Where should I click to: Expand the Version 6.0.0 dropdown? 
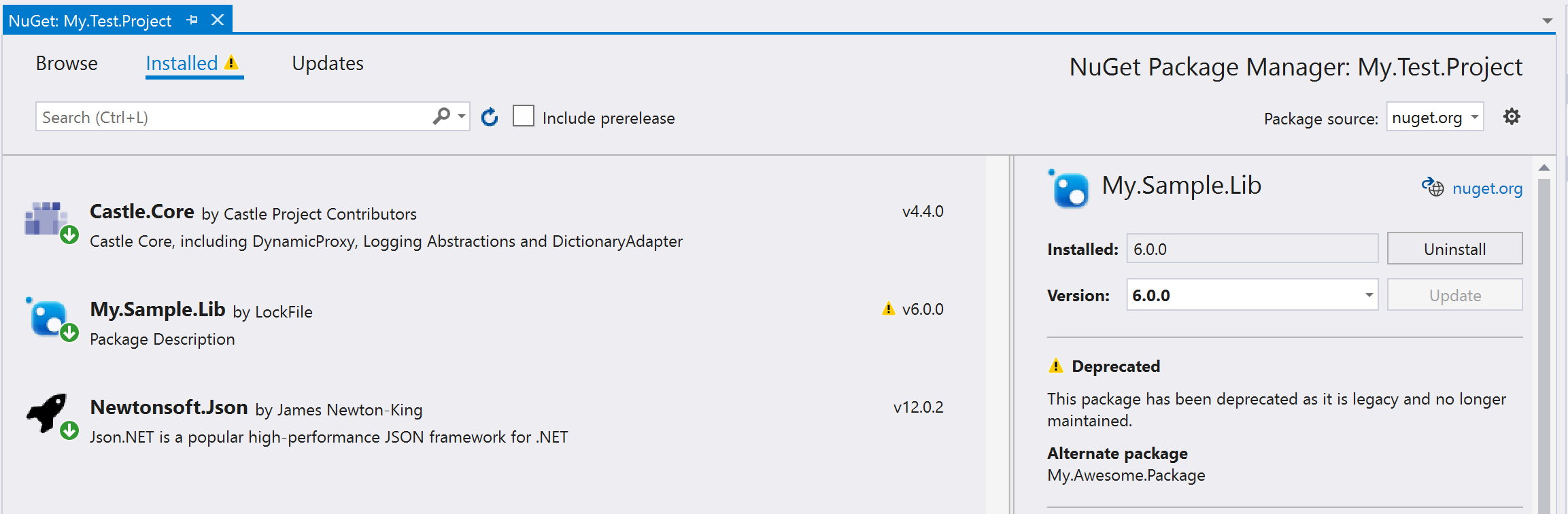[x=1369, y=295]
